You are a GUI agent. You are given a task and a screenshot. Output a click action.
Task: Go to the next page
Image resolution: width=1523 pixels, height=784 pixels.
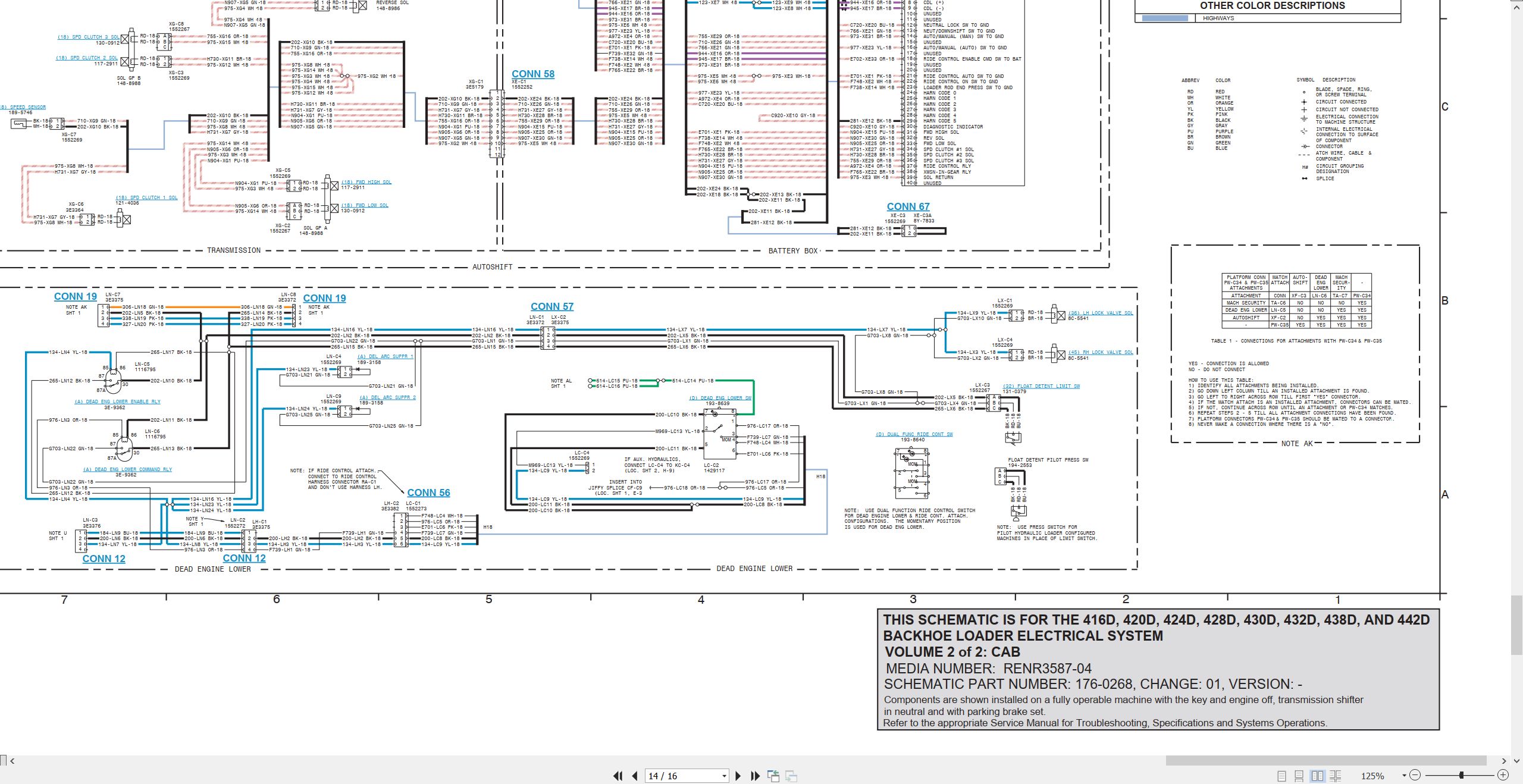point(738,776)
